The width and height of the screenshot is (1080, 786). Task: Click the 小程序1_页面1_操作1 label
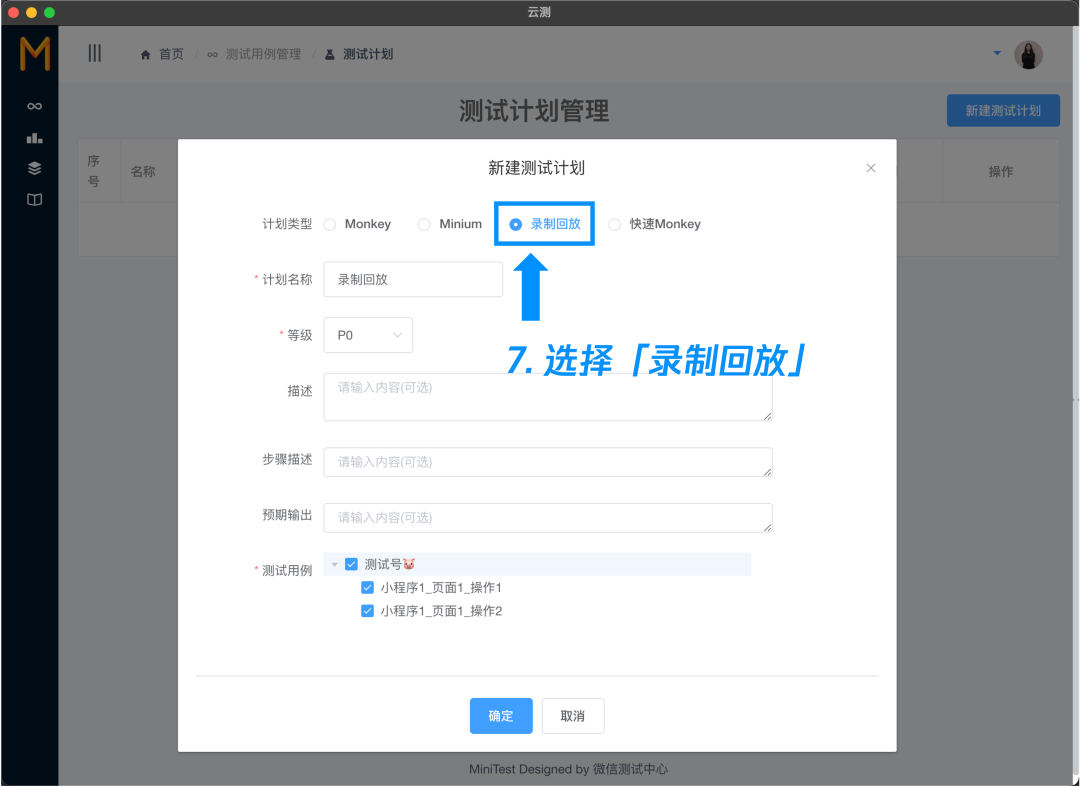pyautogui.click(x=441, y=588)
